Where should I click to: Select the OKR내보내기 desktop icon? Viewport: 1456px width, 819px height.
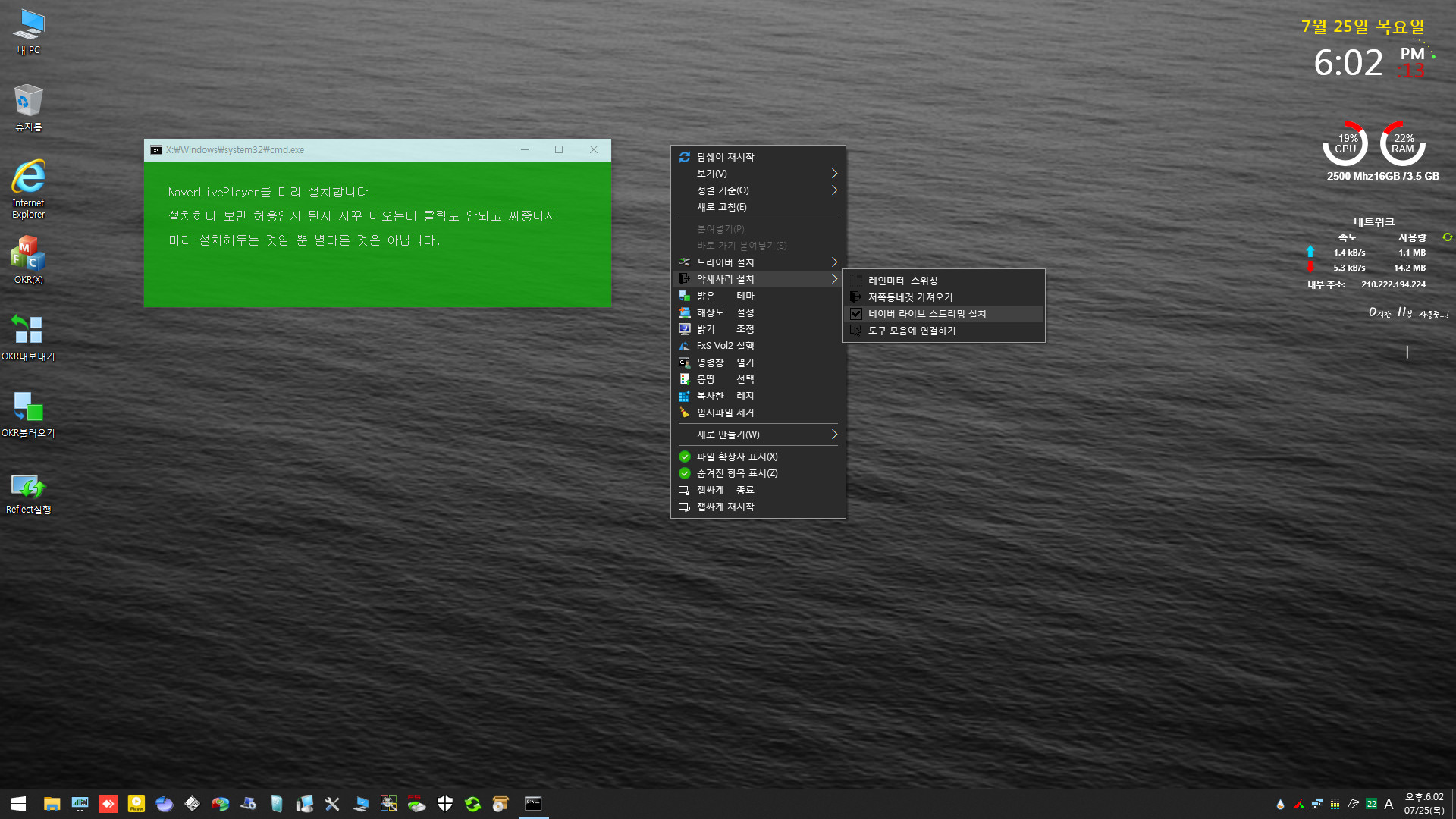pyautogui.click(x=29, y=337)
